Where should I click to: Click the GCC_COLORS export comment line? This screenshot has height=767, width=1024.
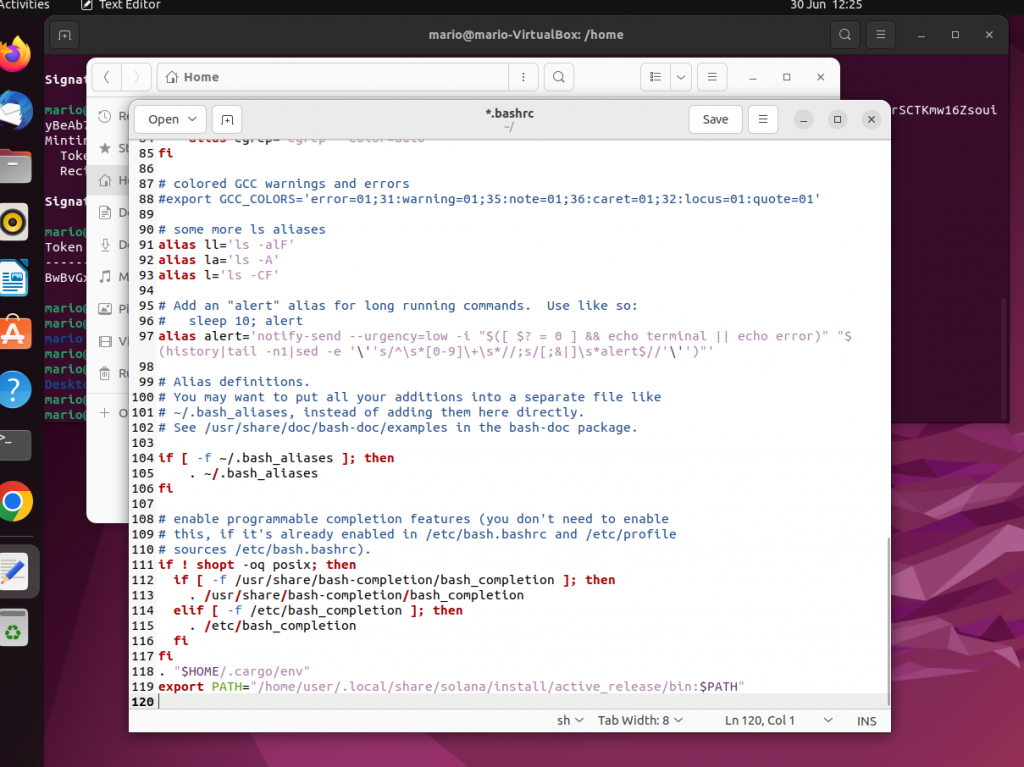[489, 199]
